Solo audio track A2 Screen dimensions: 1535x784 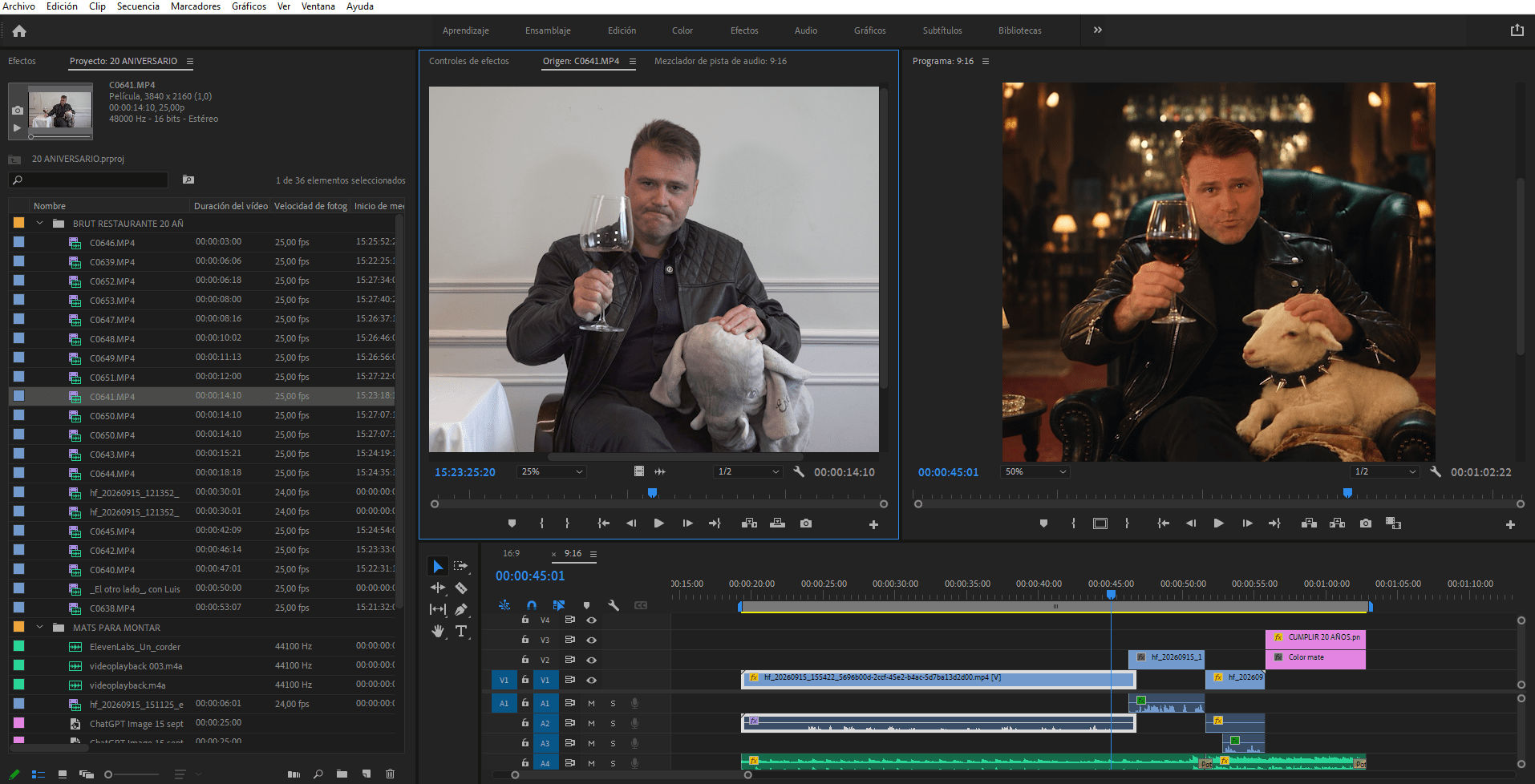point(613,723)
